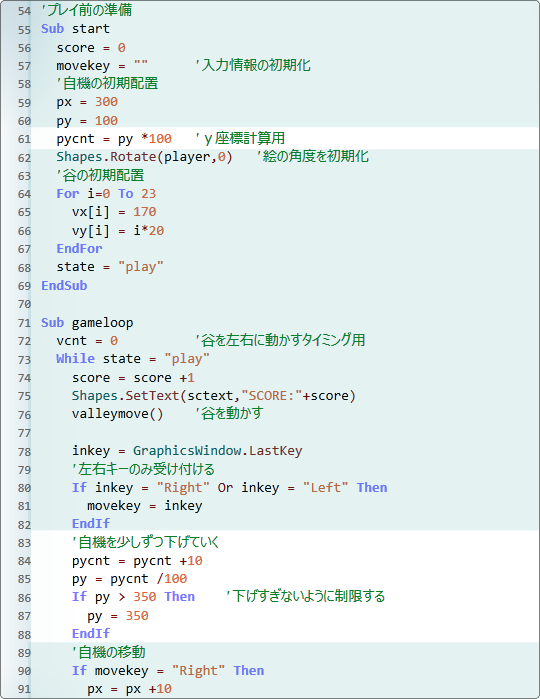Click the movekey = "" assignment

coord(102,66)
